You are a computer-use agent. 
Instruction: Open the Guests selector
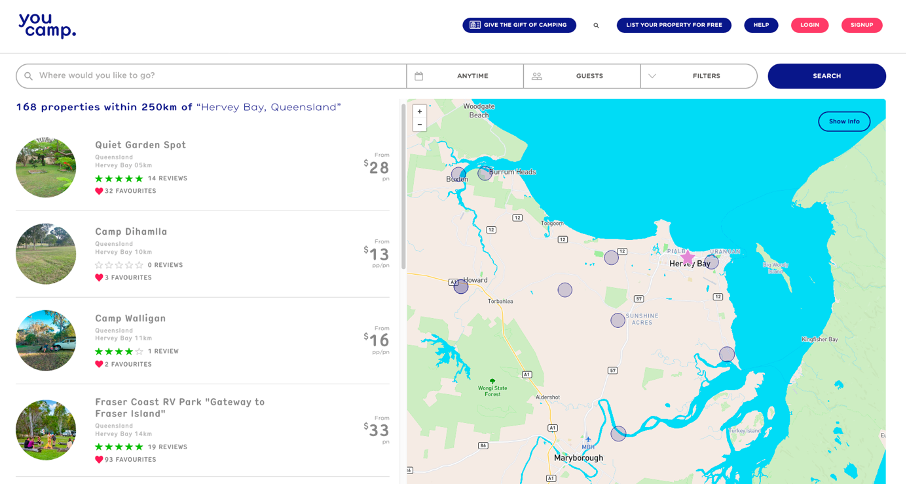(582, 76)
